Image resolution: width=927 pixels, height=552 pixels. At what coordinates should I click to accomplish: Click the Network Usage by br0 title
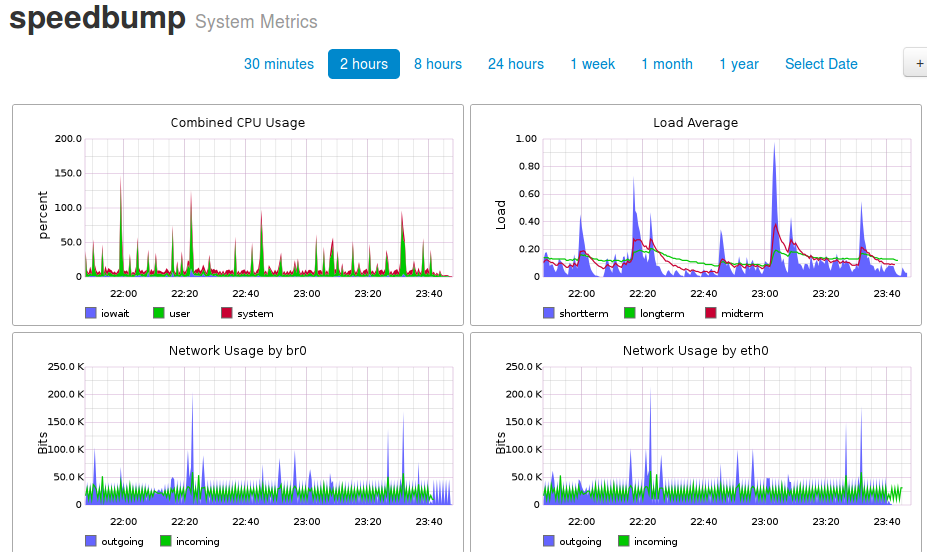238,350
